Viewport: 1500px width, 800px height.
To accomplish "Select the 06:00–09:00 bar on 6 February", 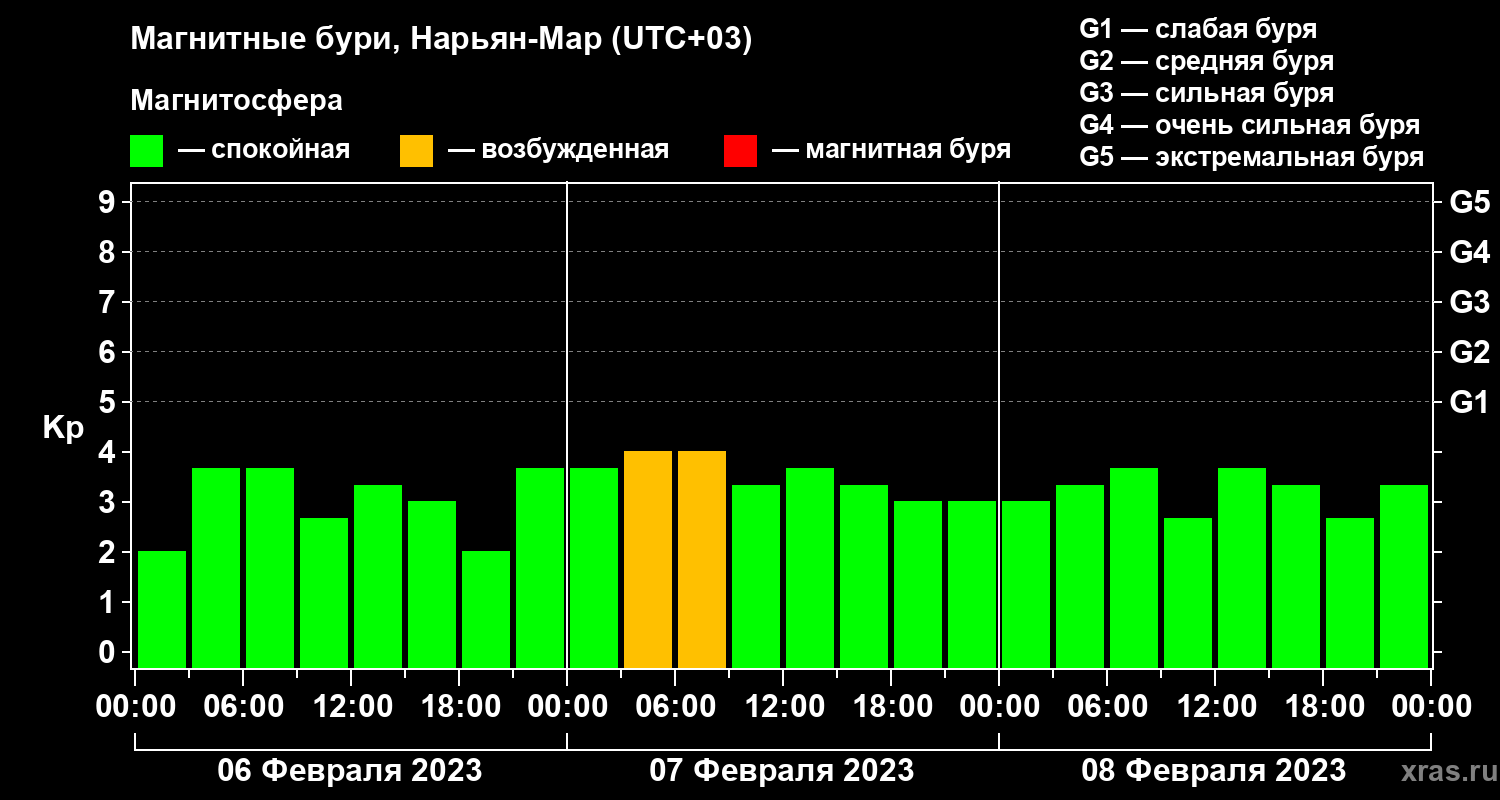I will point(270,568).
